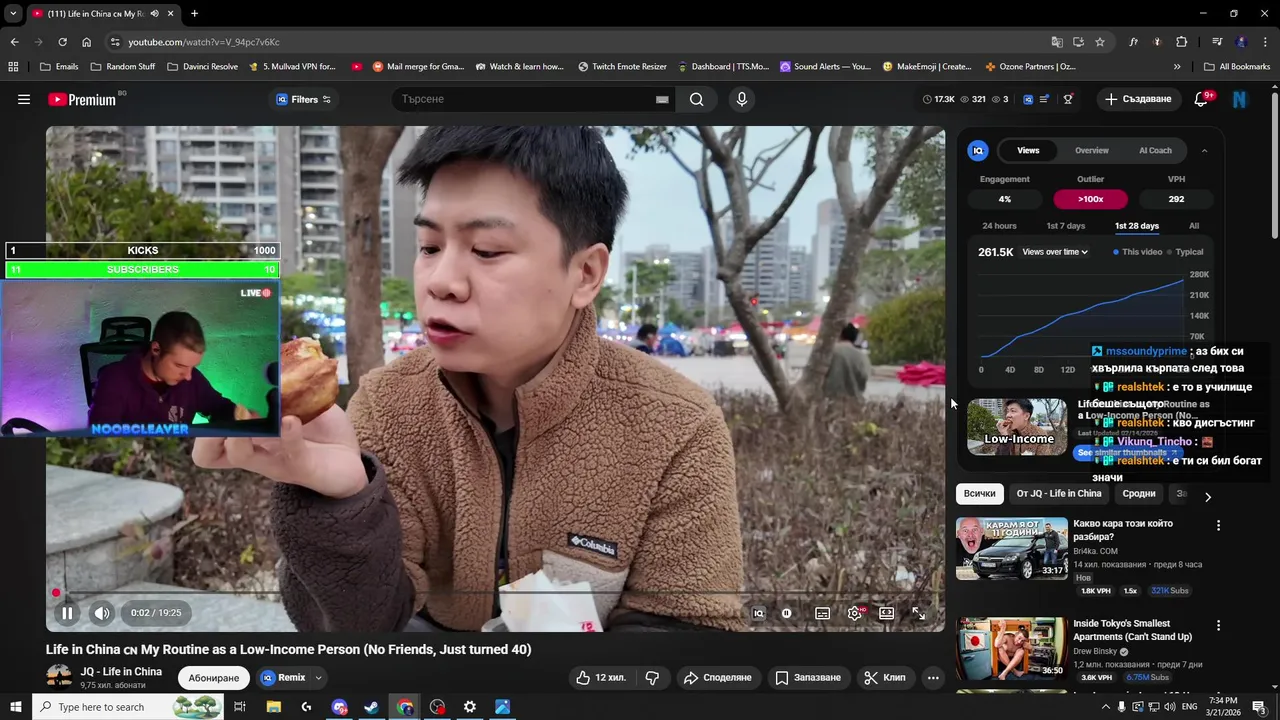1280x720 pixels.
Task: Open a new browser tab
Action: coord(194,13)
